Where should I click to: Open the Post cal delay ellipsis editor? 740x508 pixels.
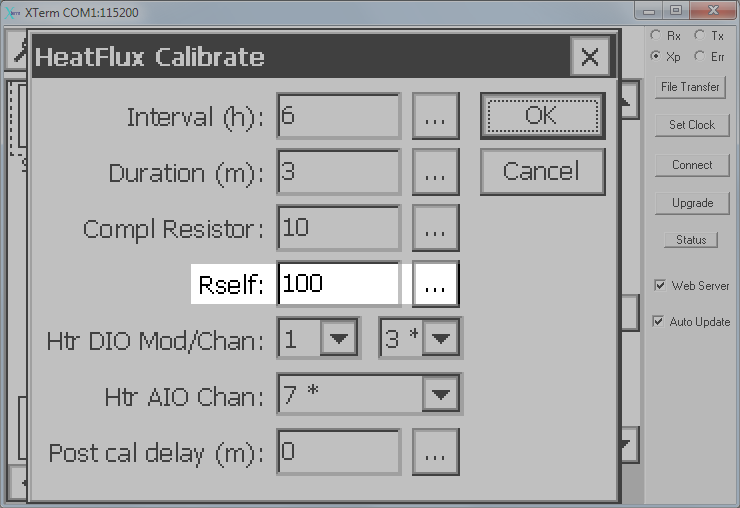click(x=435, y=452)
